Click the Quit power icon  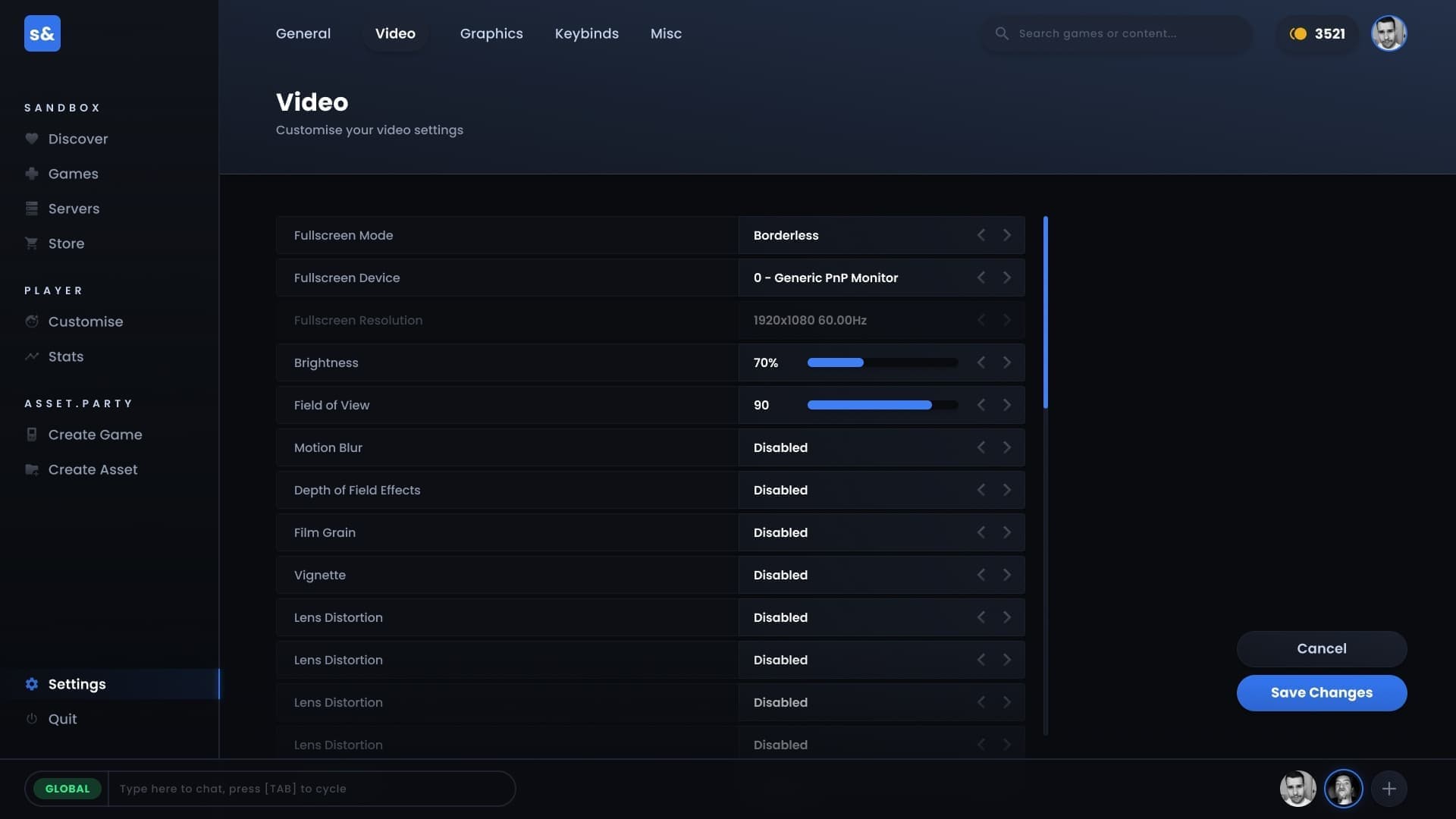[x=31, y=719]
